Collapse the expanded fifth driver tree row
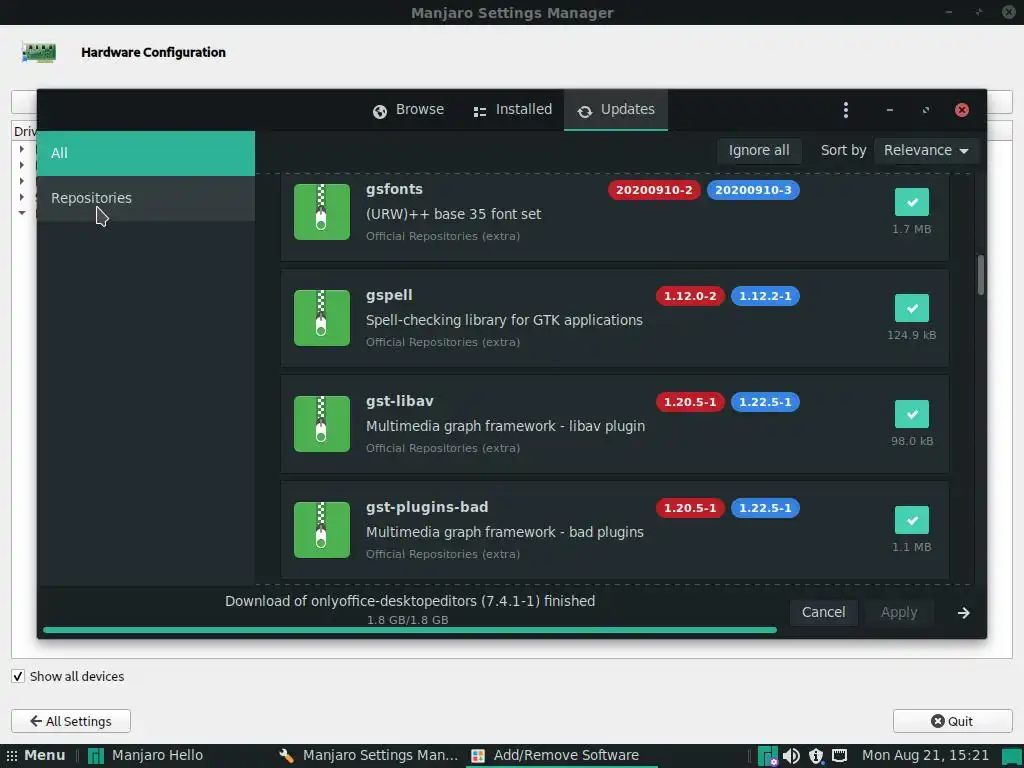 pyautogui.click(x=22, y=212)
